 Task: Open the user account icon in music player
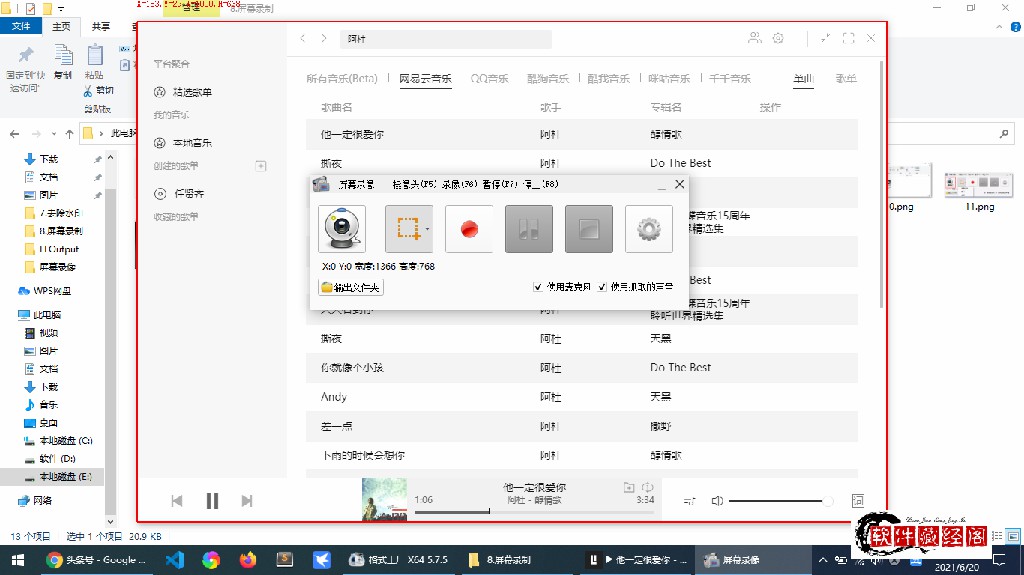coord(754,38)
